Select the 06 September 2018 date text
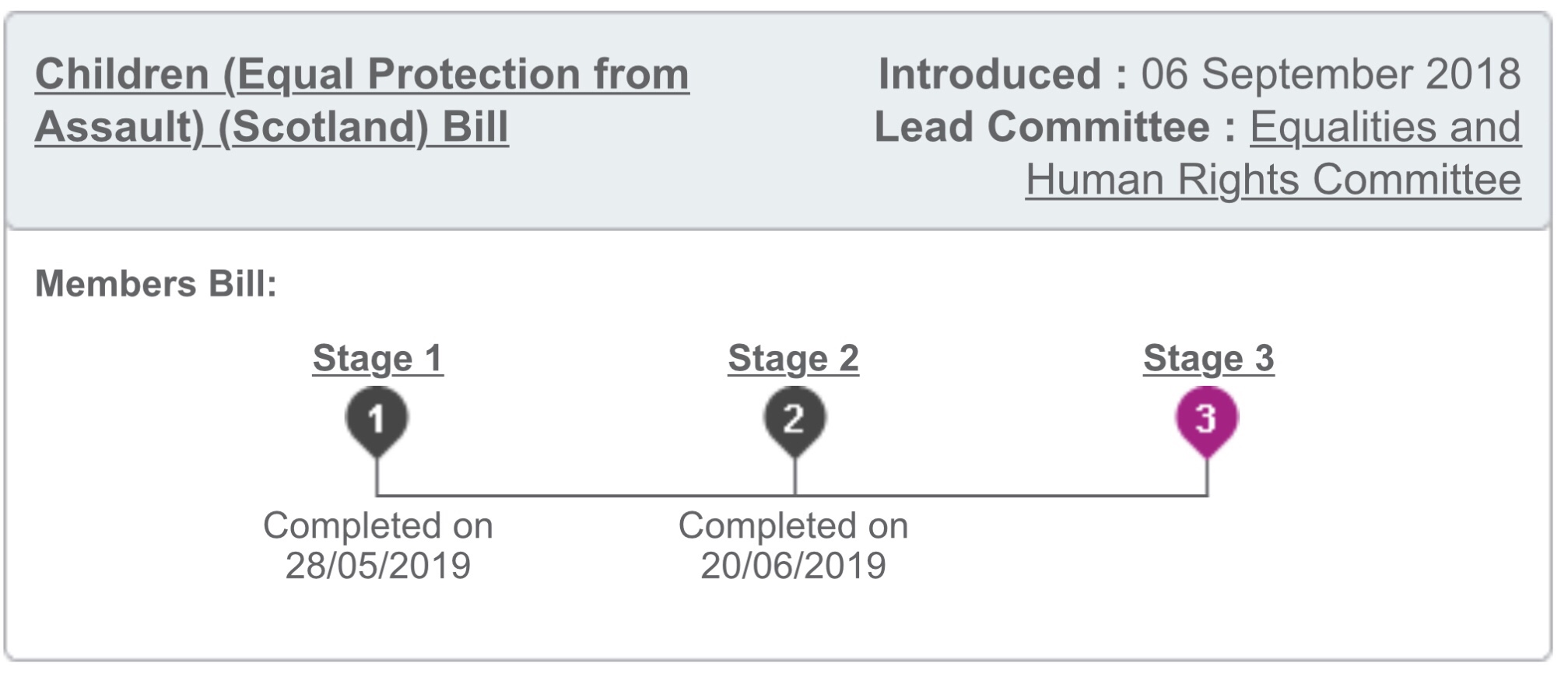The image size is (1568, 677). click(1331, 75)
